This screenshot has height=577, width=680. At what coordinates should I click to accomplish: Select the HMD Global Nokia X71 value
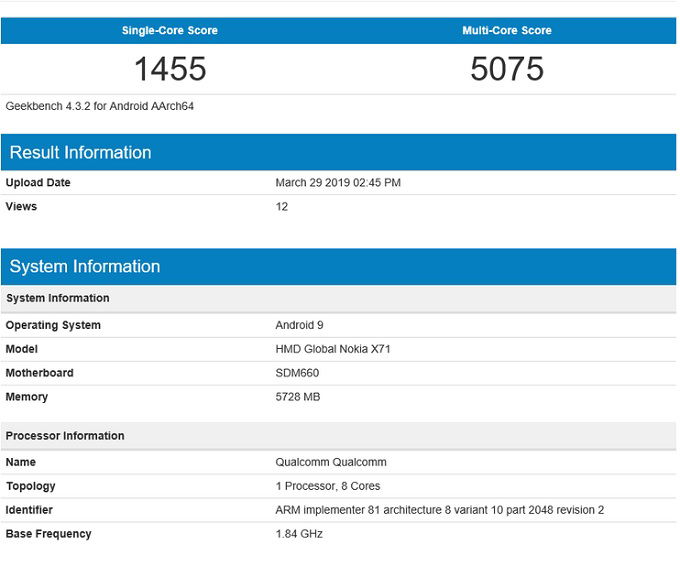click(333, 349)
